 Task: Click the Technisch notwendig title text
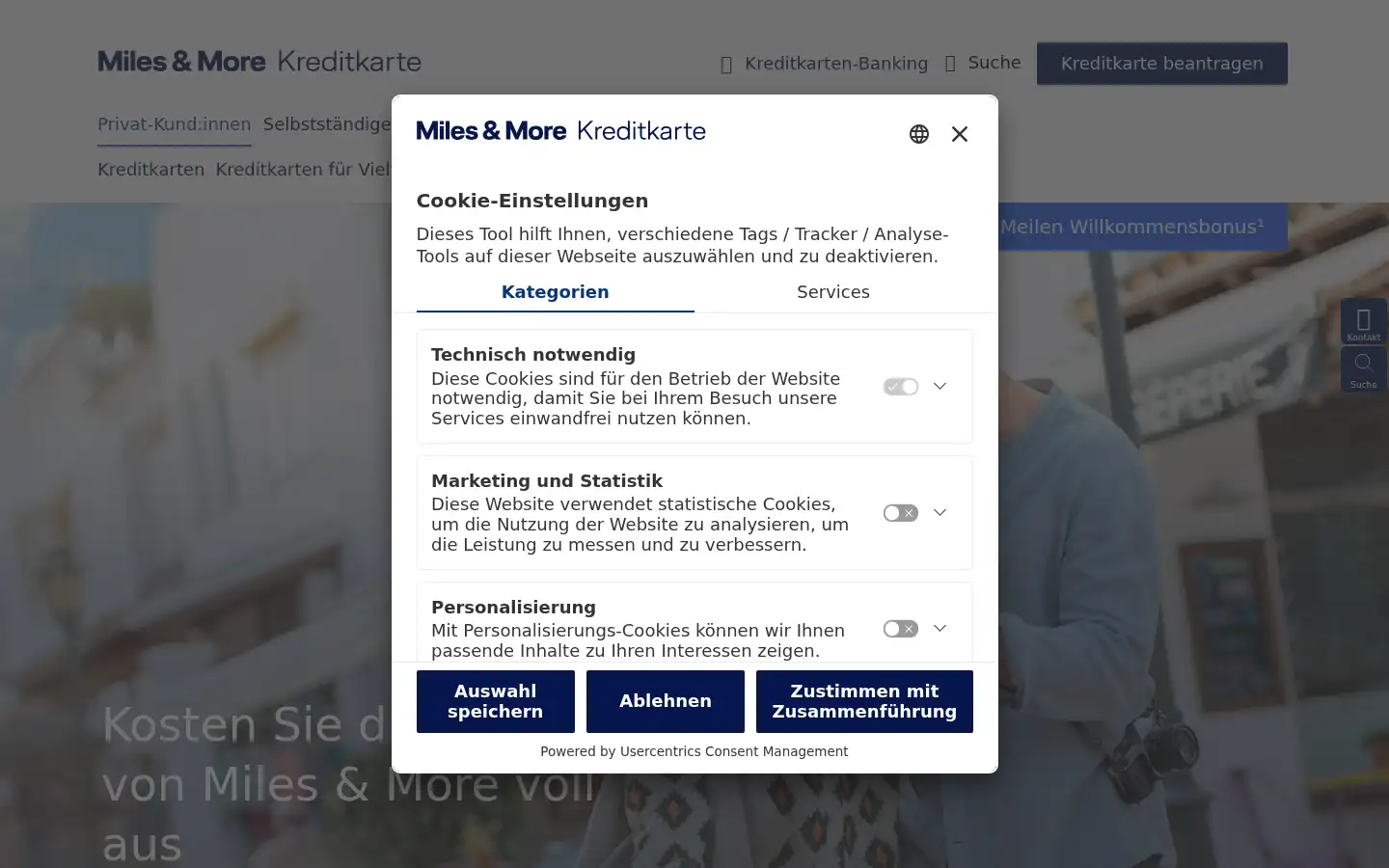pyautogui.click(x=533, y=354)
